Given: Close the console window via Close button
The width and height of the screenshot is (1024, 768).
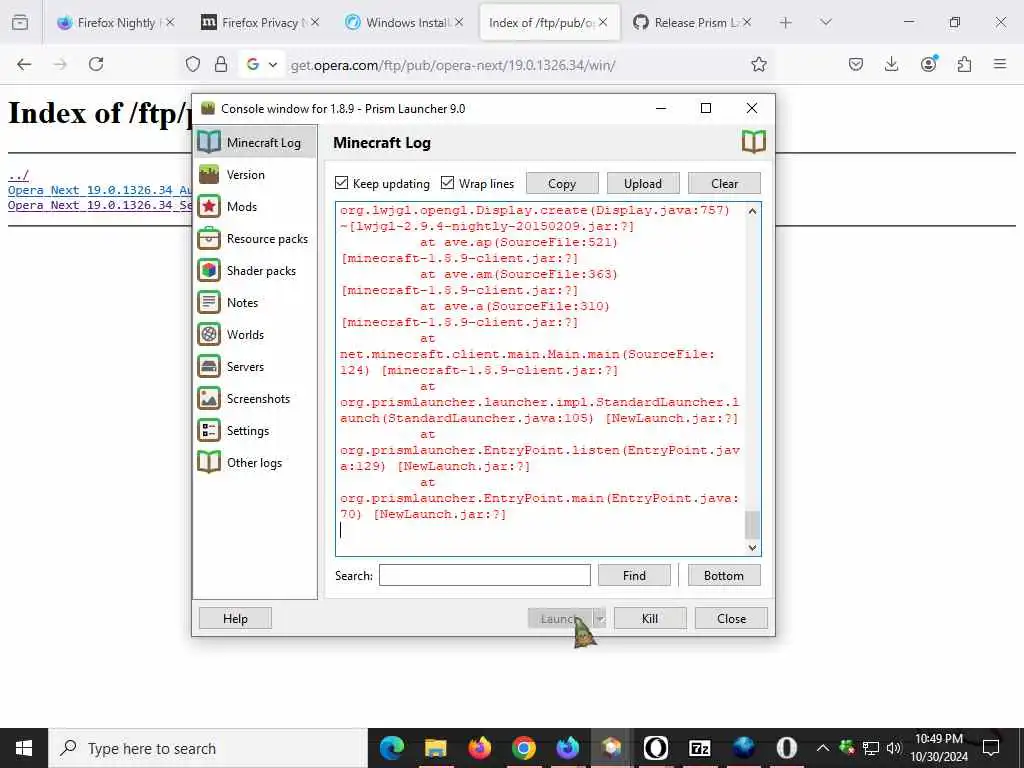Looking at the screenshot, I should click(x=731, y=618).
